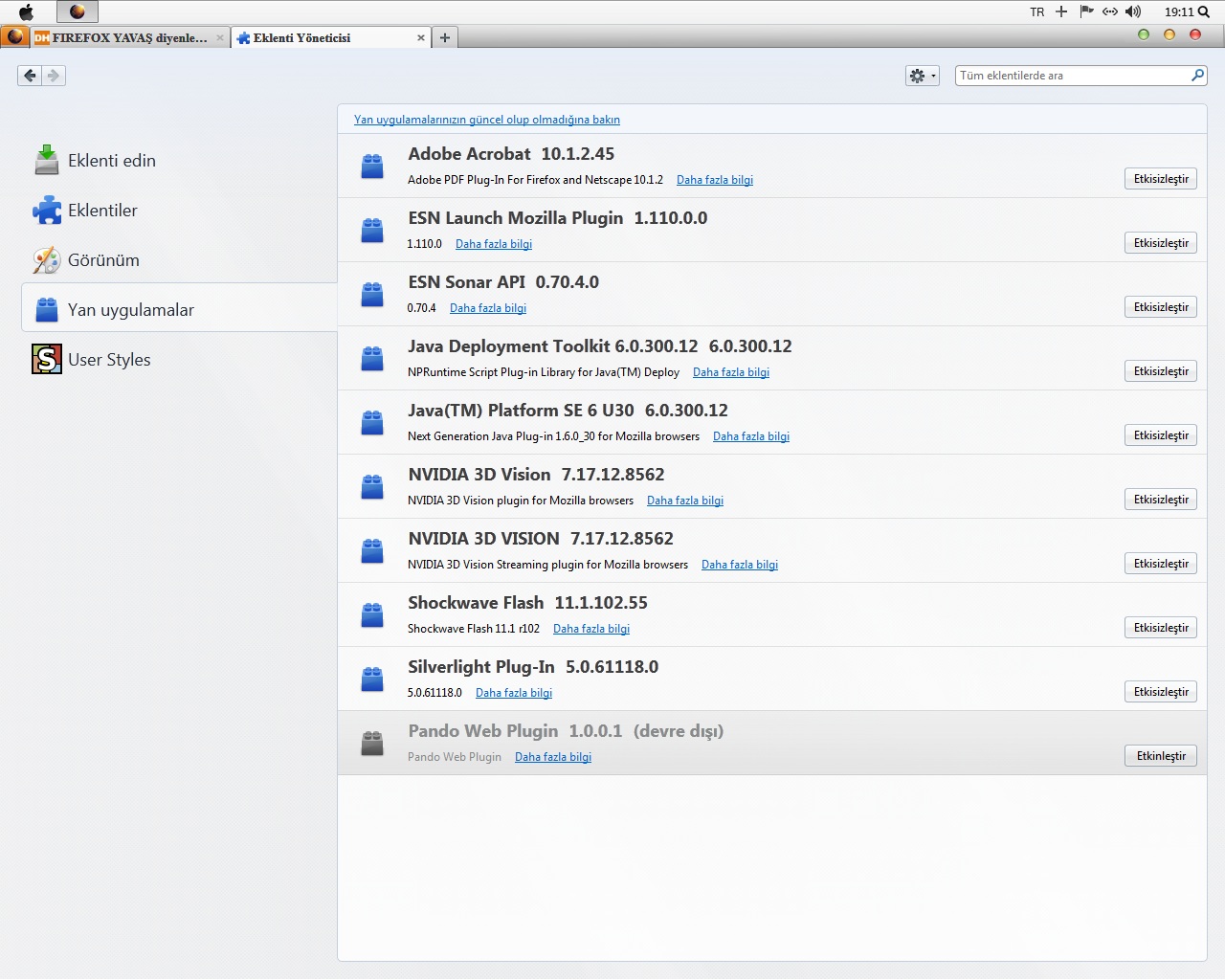Open Daha fazla bilgi for Java(TM) Platform

751,436
